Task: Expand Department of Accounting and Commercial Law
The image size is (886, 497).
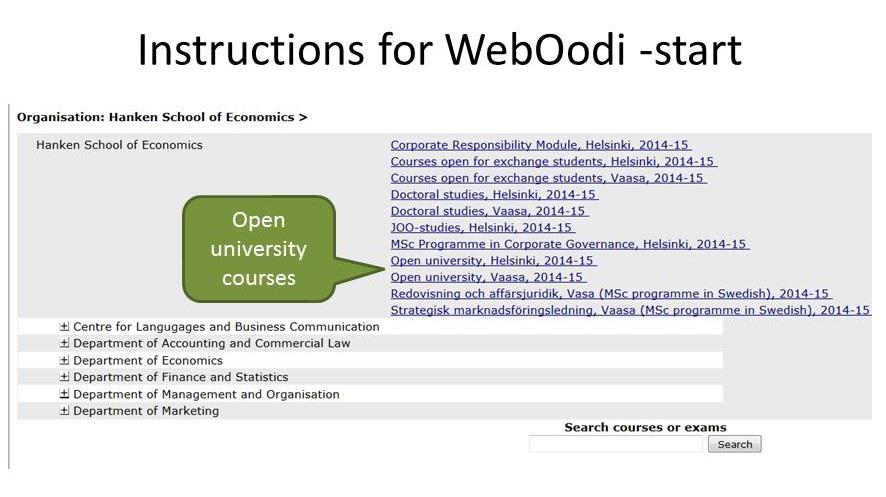Action: point(65,344)
